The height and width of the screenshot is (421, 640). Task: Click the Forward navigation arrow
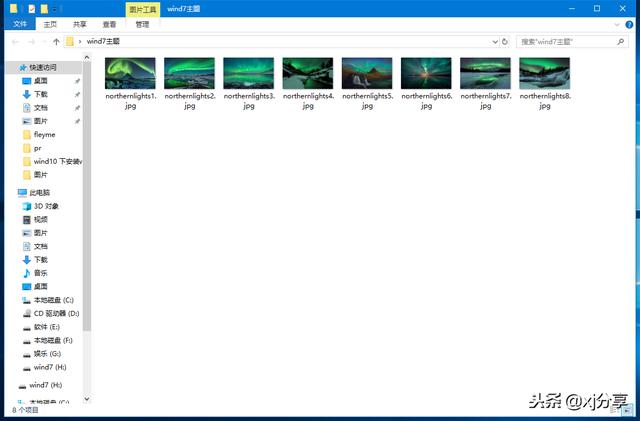[31, 42]
